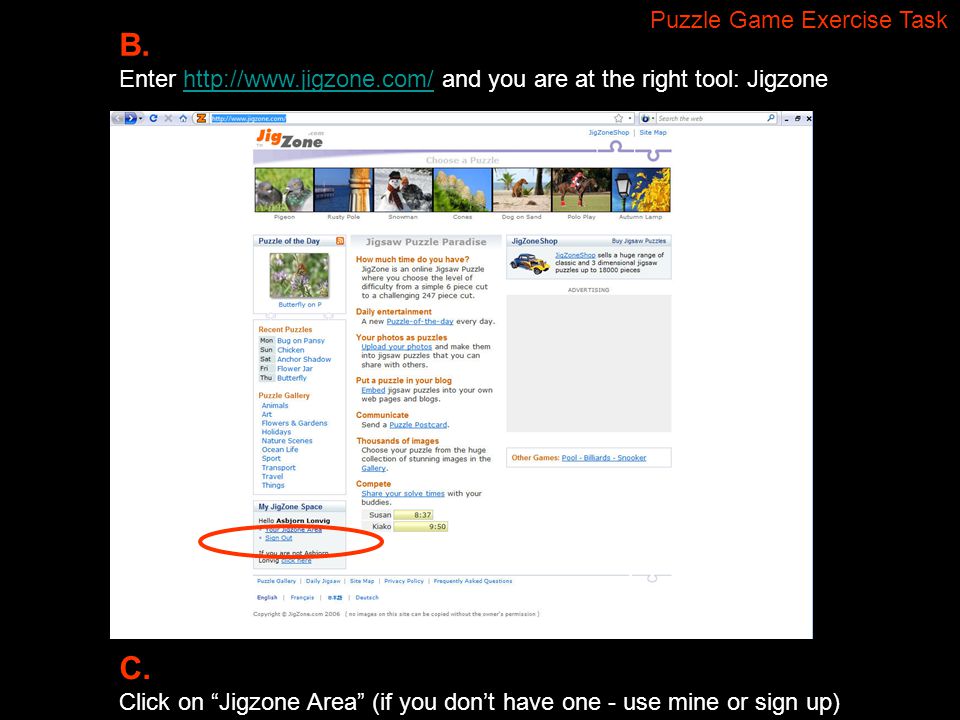Image resolution: width=960 pixels, height=720 pixels.
Task: Open the footer Daily Jigsaw link
Action: tap(323, 581)
